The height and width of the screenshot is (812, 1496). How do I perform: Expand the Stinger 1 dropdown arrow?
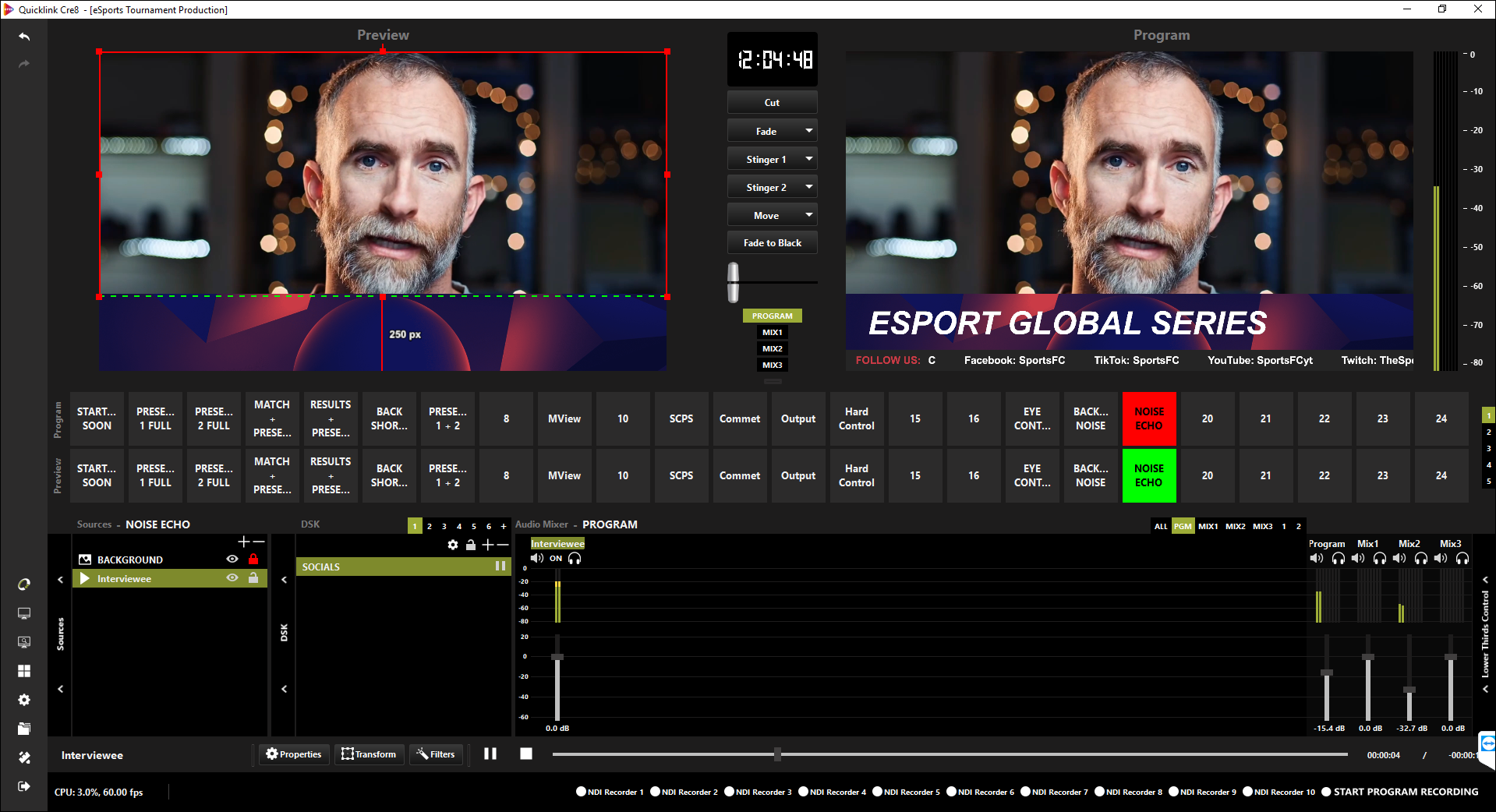[x=809, y=159]
